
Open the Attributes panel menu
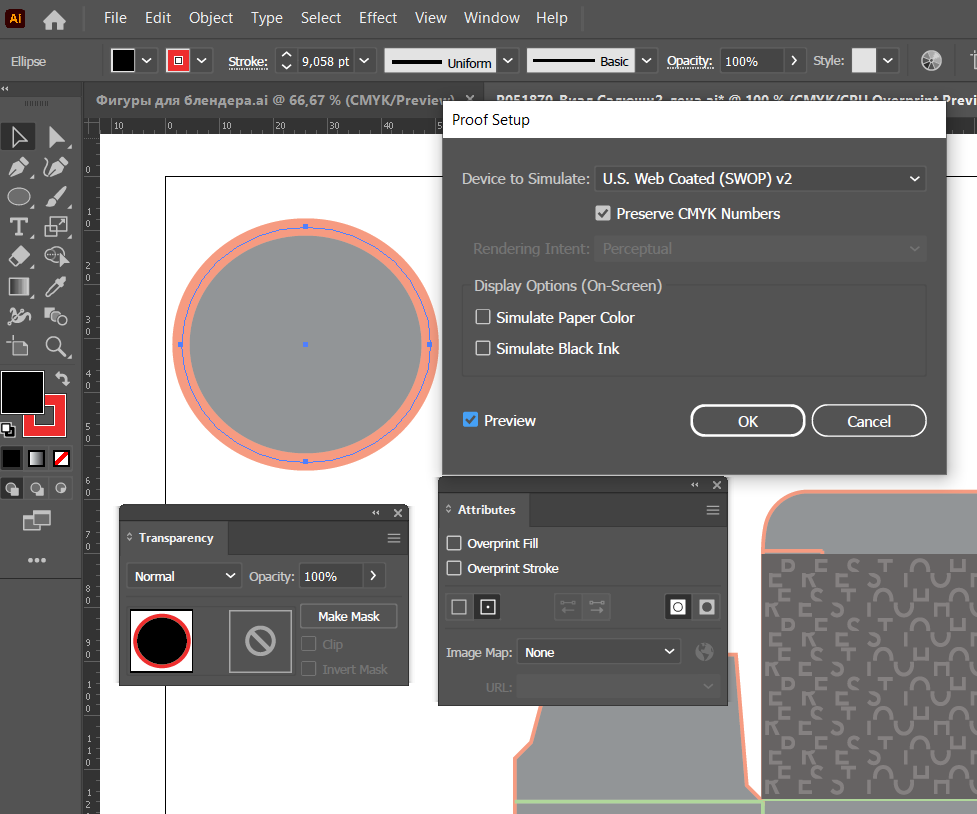tap(713, 510)
